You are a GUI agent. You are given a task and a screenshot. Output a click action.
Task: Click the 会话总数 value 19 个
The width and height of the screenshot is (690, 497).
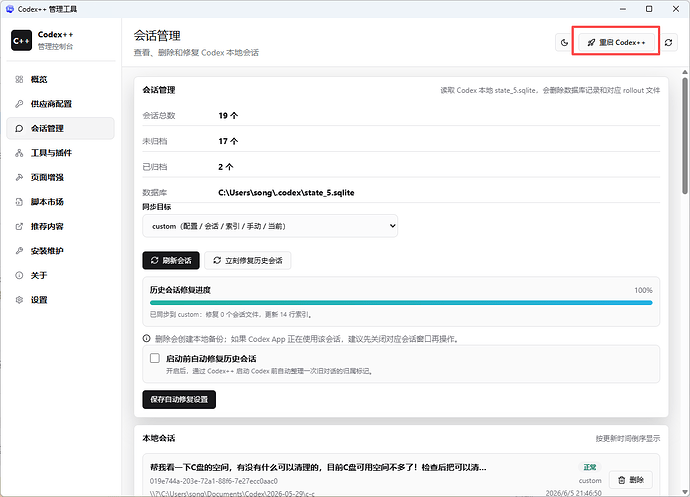[x=228, y=115]
